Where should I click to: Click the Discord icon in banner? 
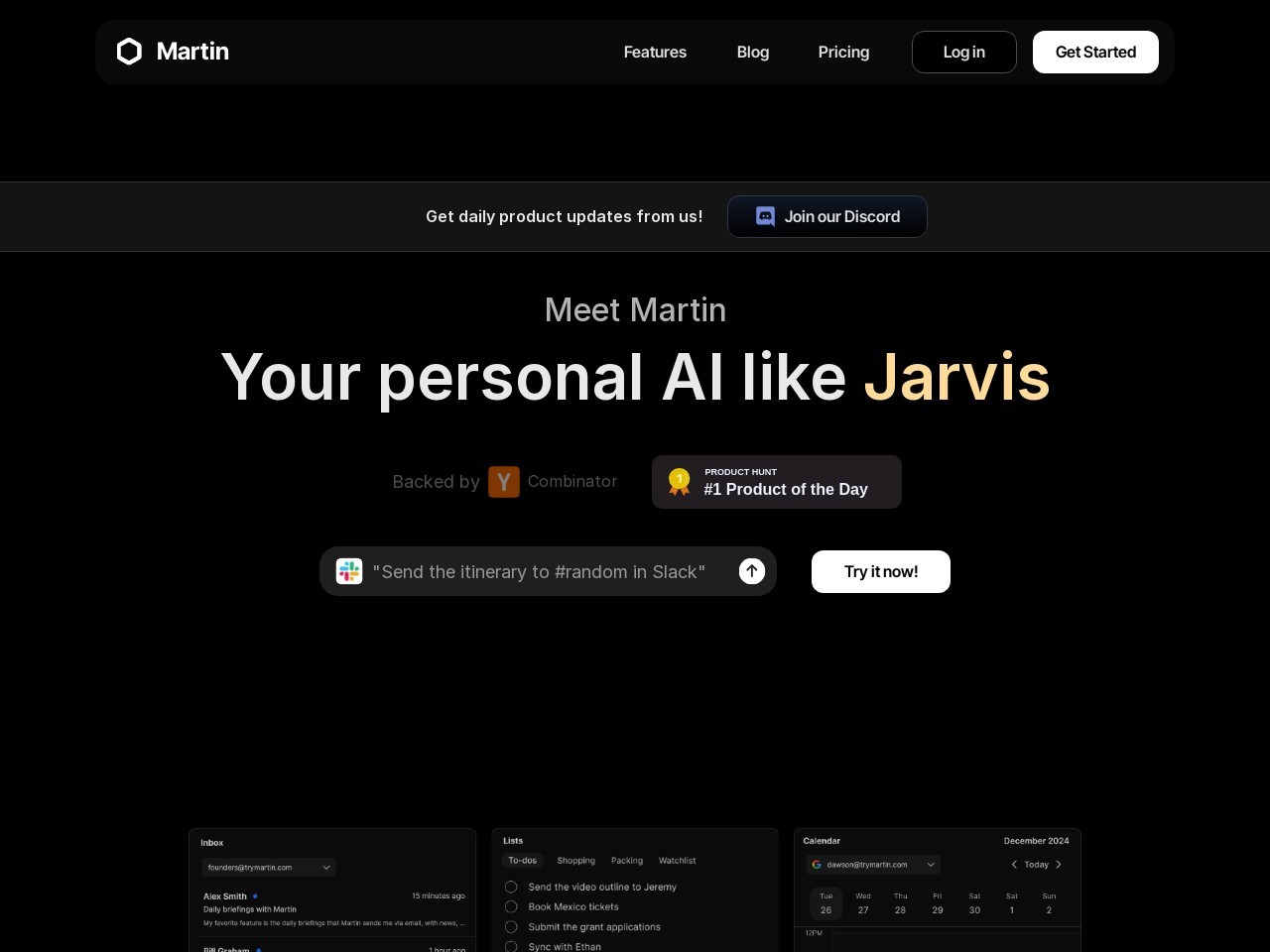pyautogui.click(x=765, y=216)
